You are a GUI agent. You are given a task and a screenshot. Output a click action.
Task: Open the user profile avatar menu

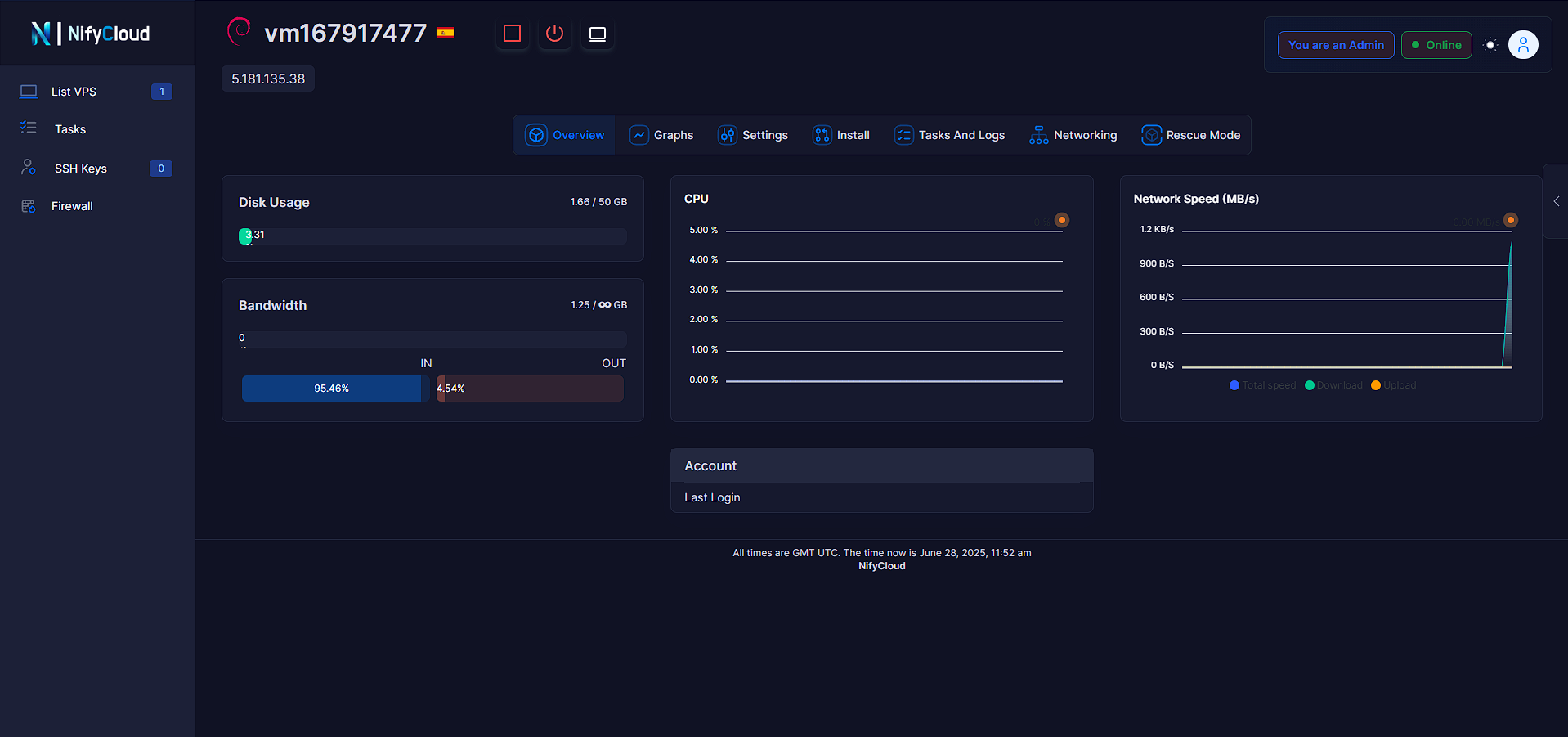pos(1523,45)
